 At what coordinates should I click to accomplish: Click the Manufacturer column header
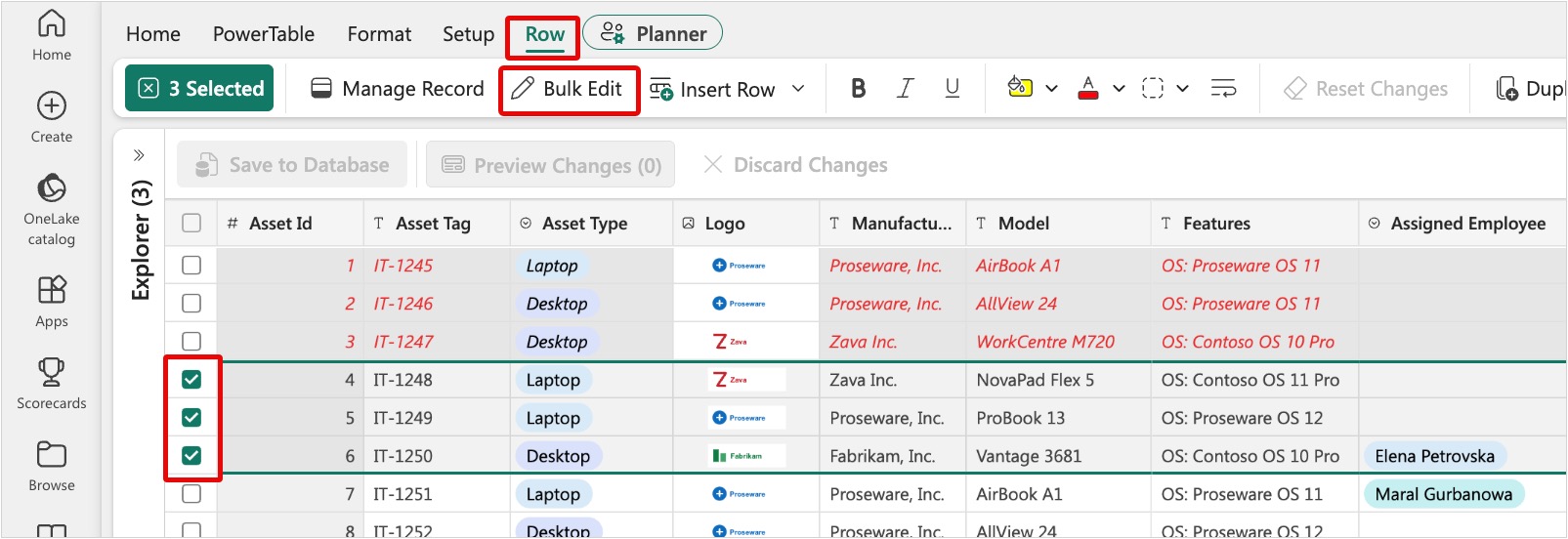coord(892,224)
